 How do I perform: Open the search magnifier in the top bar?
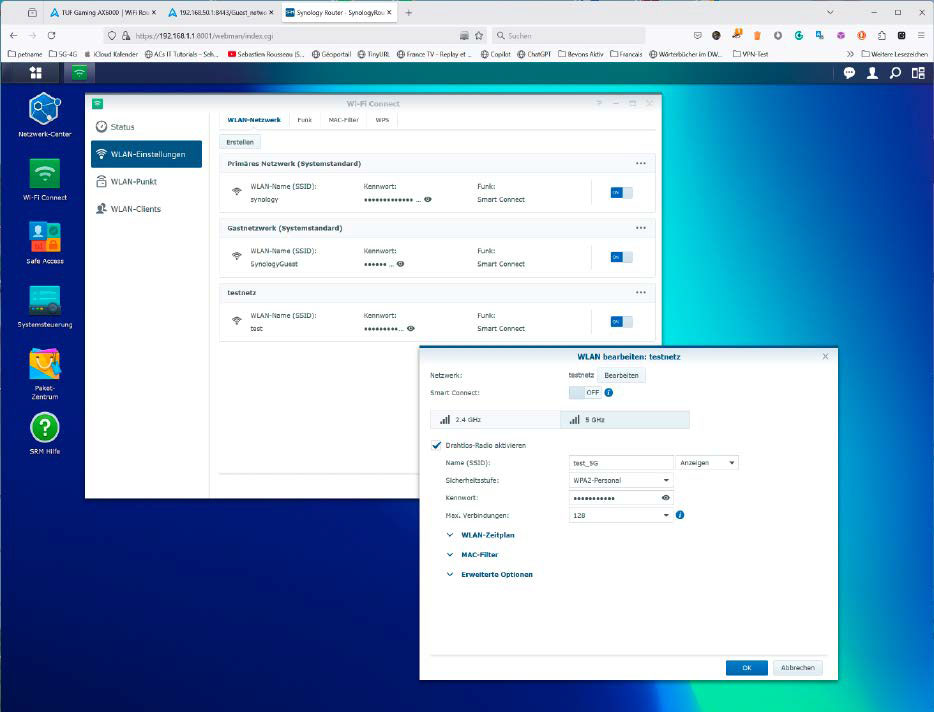[x=898, y=72]
